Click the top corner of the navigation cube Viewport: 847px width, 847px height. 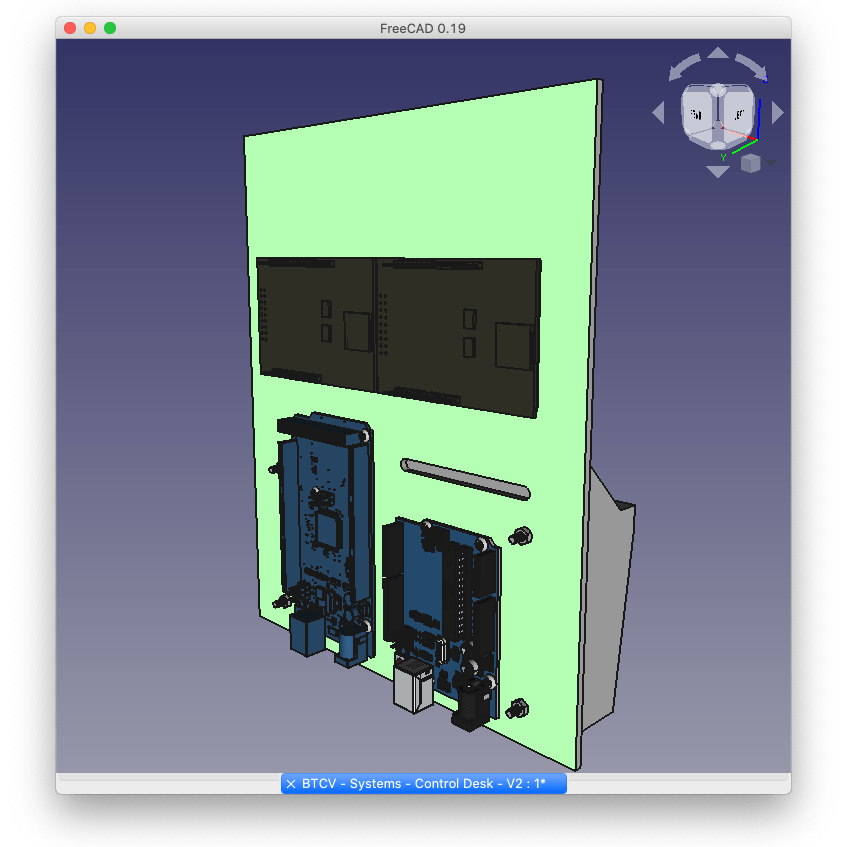point(718,89)
